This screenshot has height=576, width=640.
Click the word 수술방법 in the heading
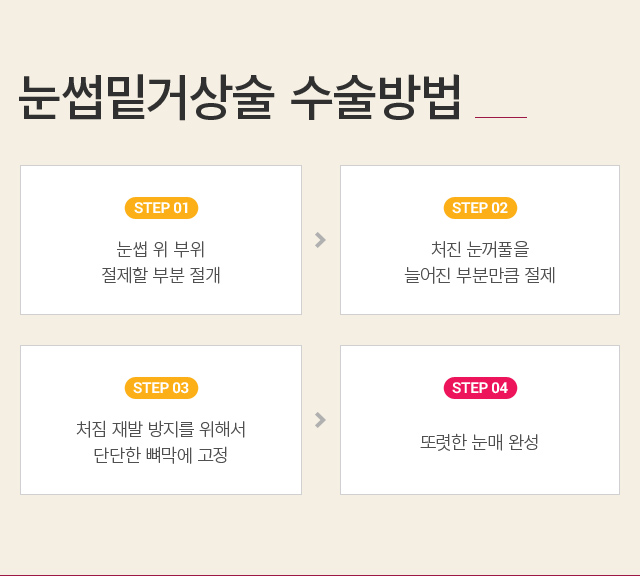point(375,98)
